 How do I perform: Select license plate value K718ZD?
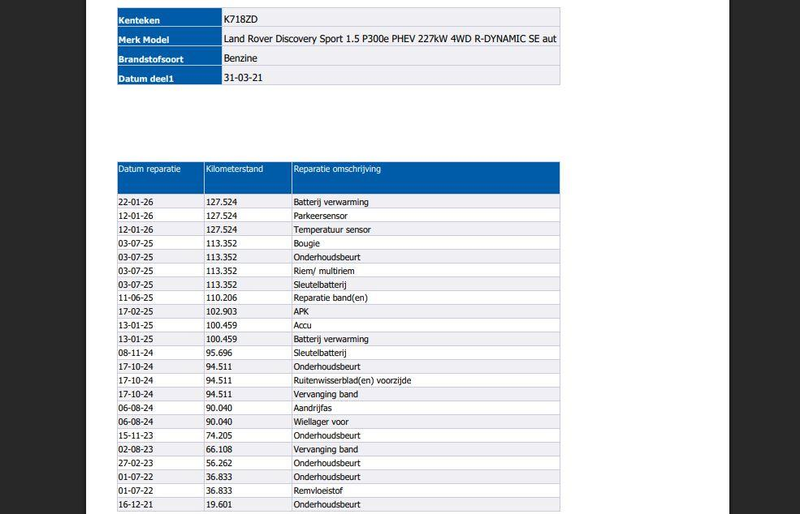click(240, 19)
